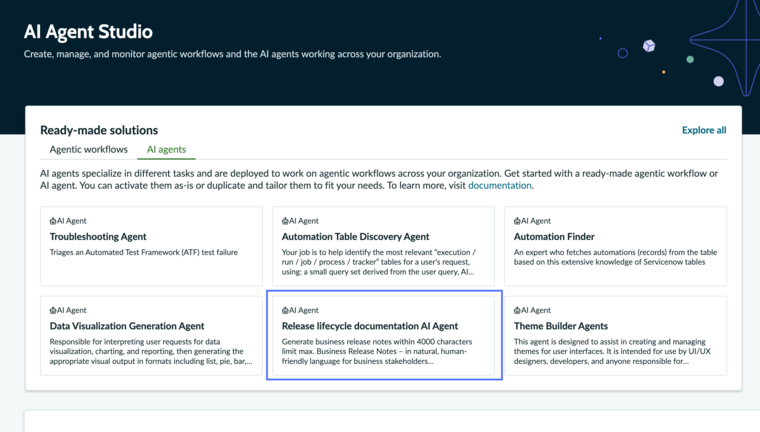
Task: Open the Troubleshooting Agent card title
Action: tap(98, 237)
